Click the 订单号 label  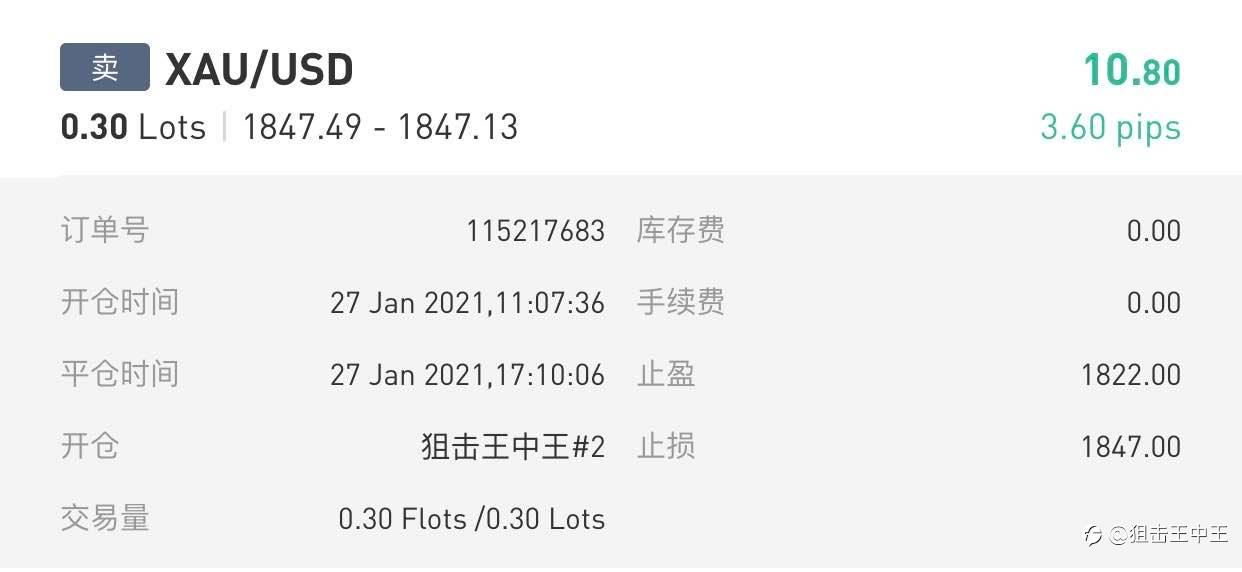click(105, 231)
